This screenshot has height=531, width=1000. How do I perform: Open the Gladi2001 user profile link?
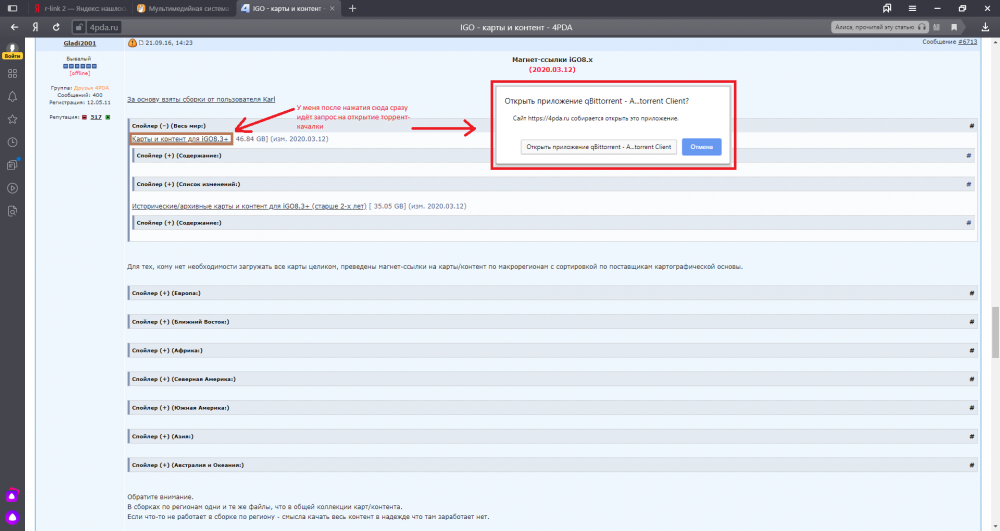(80, 43)
